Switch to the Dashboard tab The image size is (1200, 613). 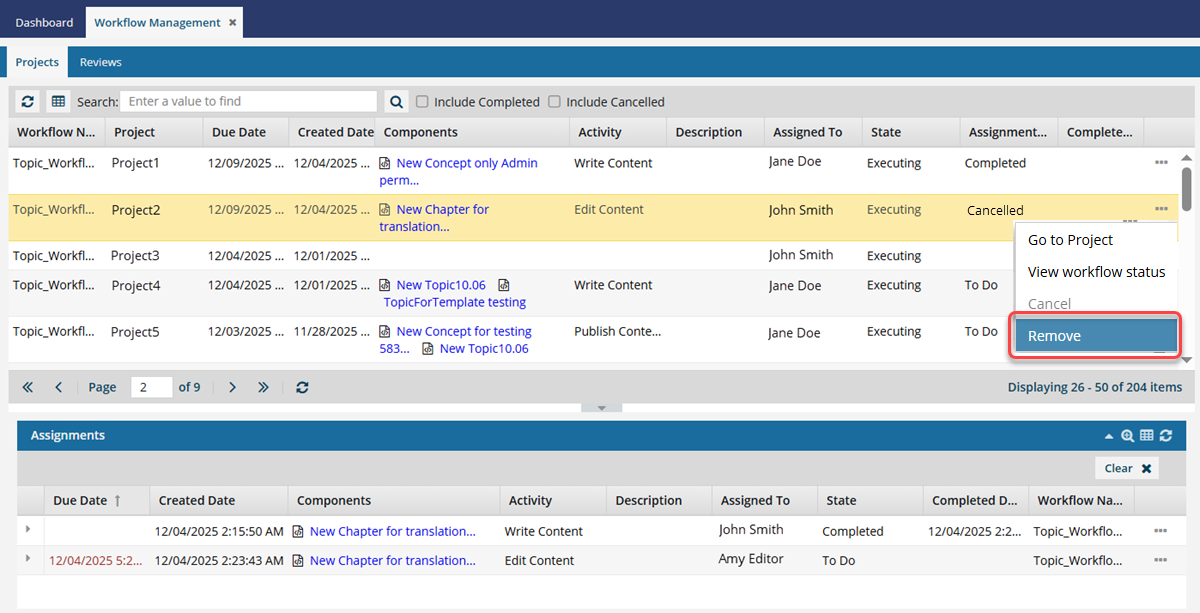44,22
